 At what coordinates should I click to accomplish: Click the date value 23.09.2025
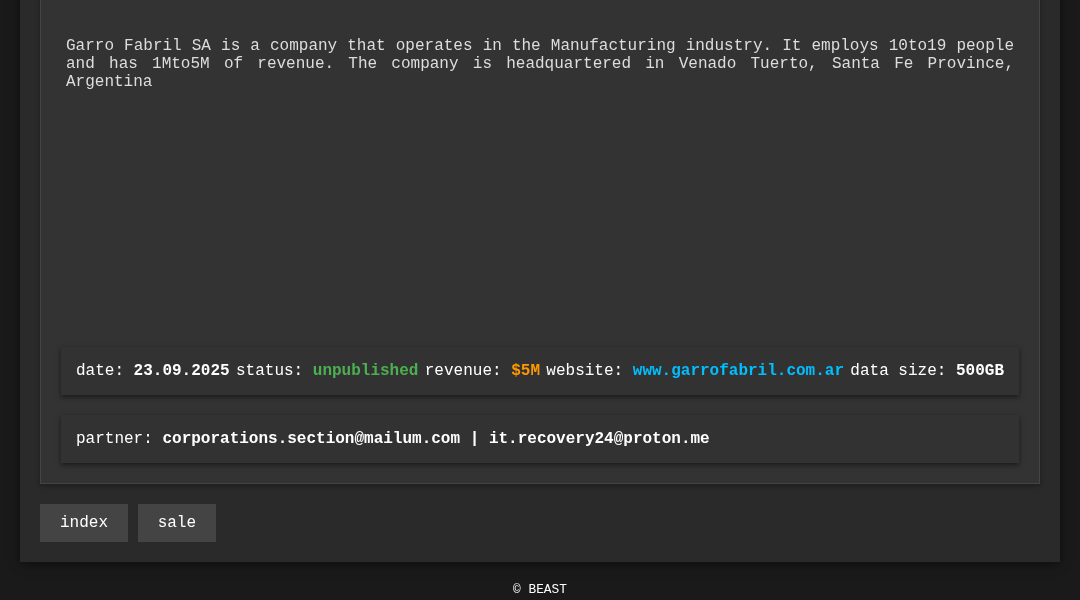(x=181, y=371)
